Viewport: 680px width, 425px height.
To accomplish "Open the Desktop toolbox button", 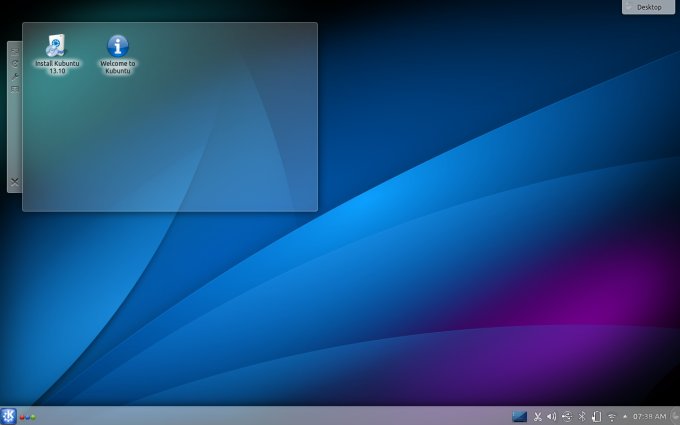I will tap(648, 7).
